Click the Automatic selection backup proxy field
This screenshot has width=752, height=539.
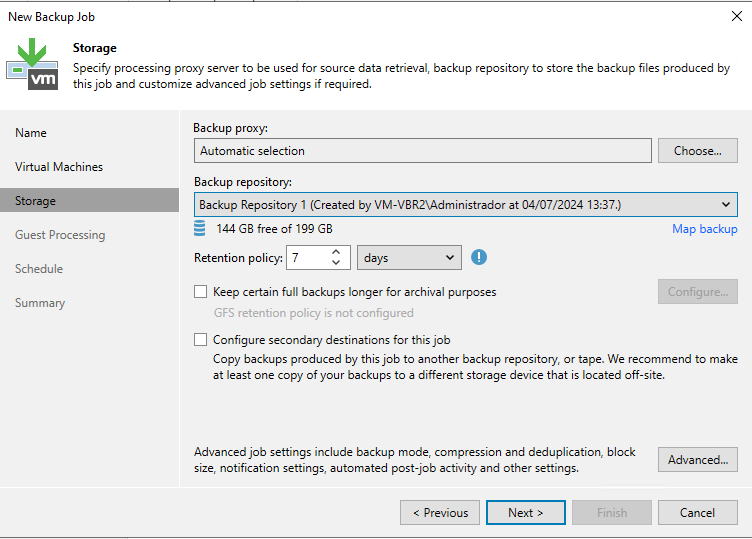pos(423,151)
